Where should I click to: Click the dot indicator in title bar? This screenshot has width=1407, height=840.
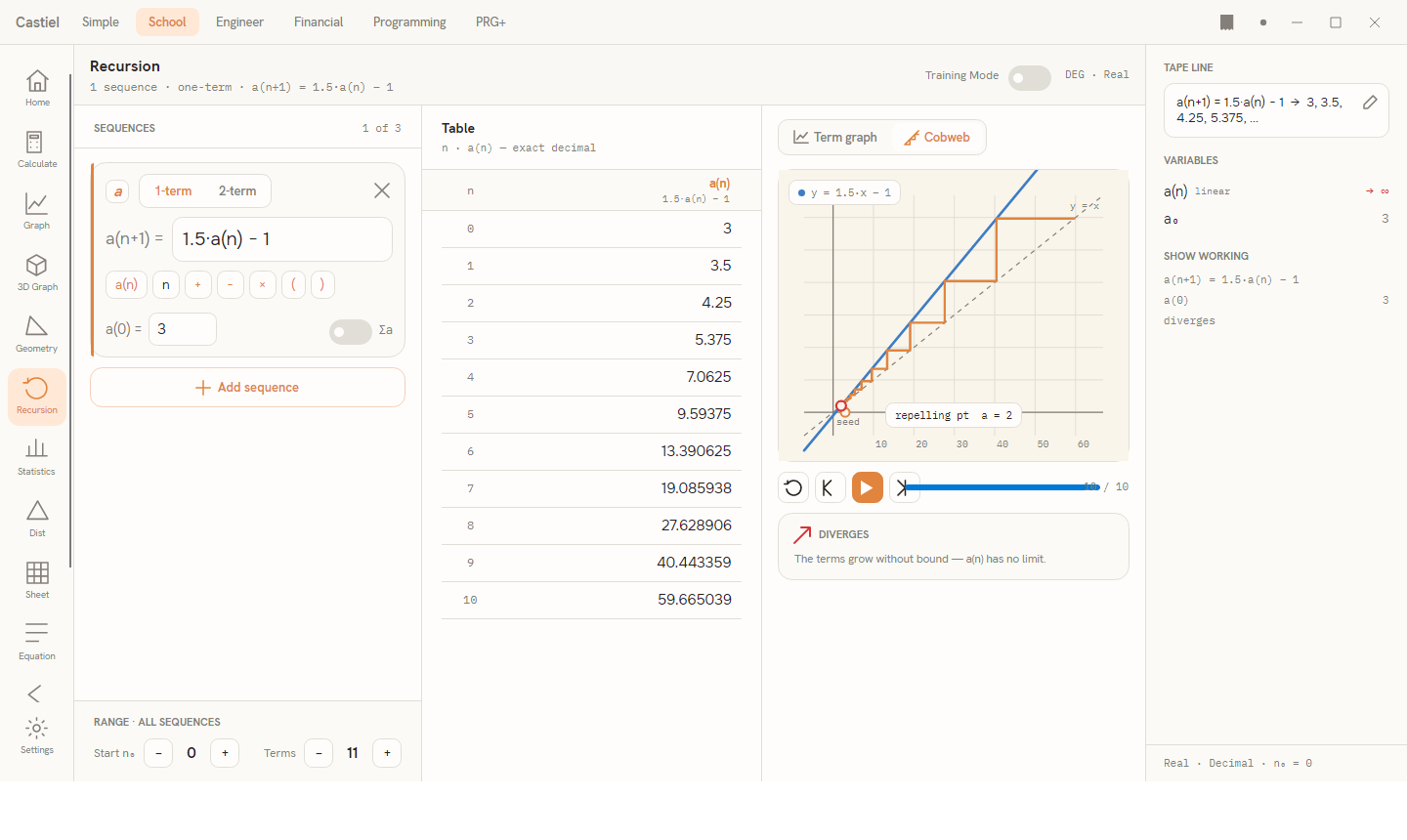(1263, 22)
